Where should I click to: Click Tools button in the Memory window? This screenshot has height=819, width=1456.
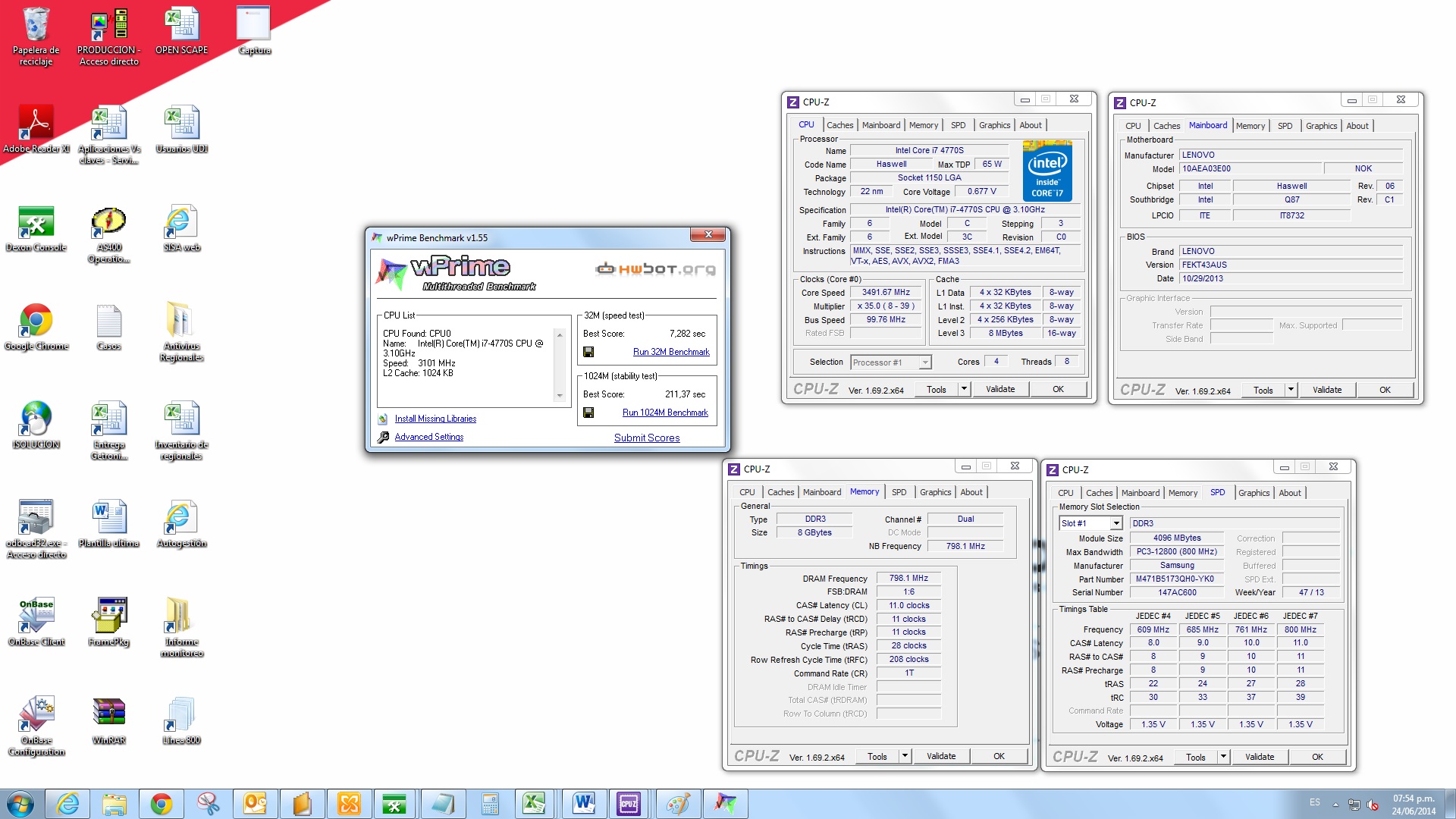point(877,756)
